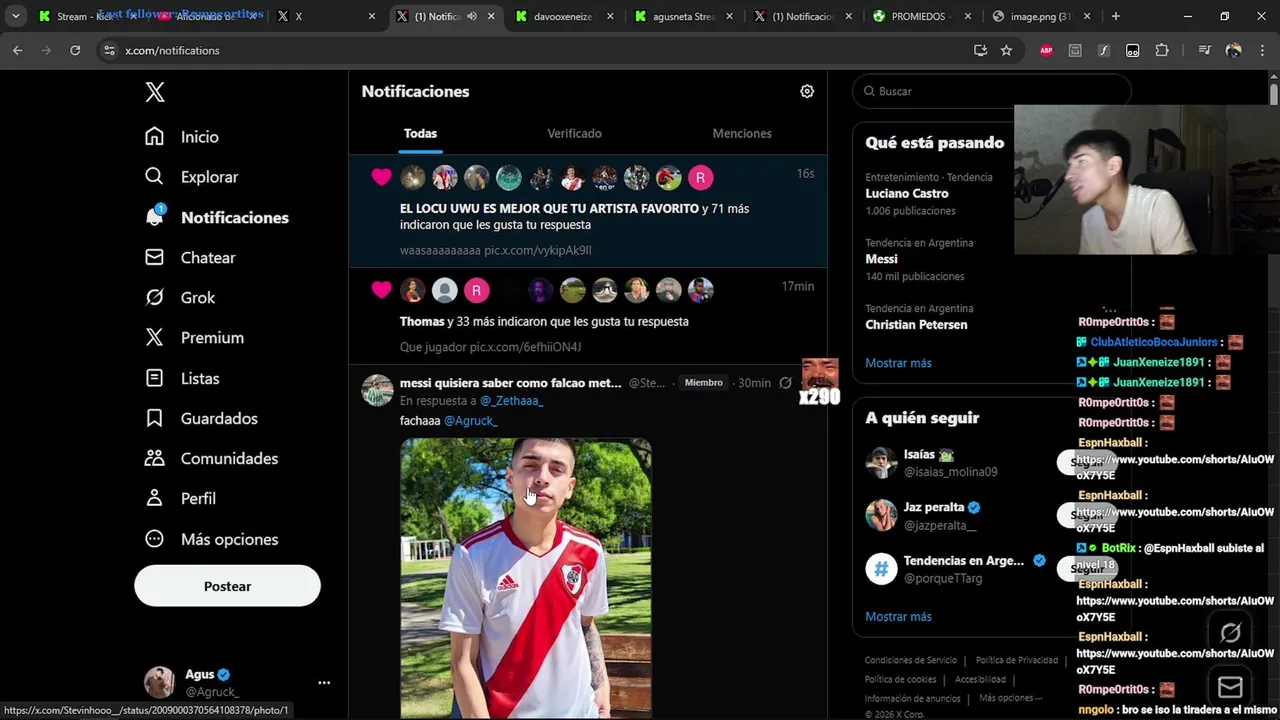Close the image.png tab
This screenshot has height=720, width=1280.
1087,16
